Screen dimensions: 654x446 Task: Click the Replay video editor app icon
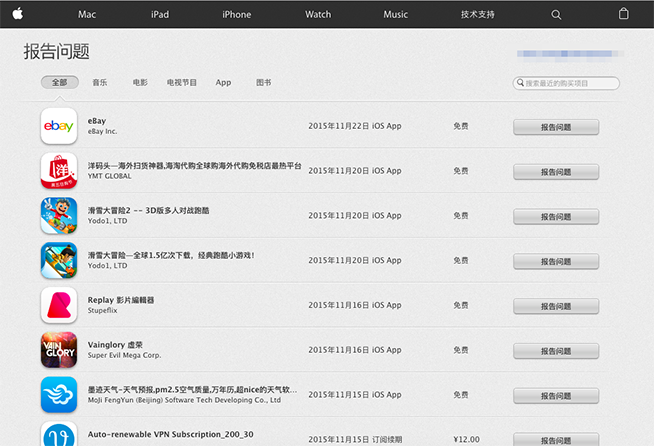59,305
